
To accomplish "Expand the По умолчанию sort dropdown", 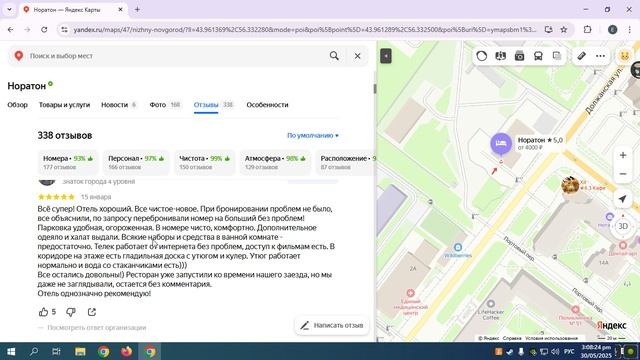I will pos(313,136).
